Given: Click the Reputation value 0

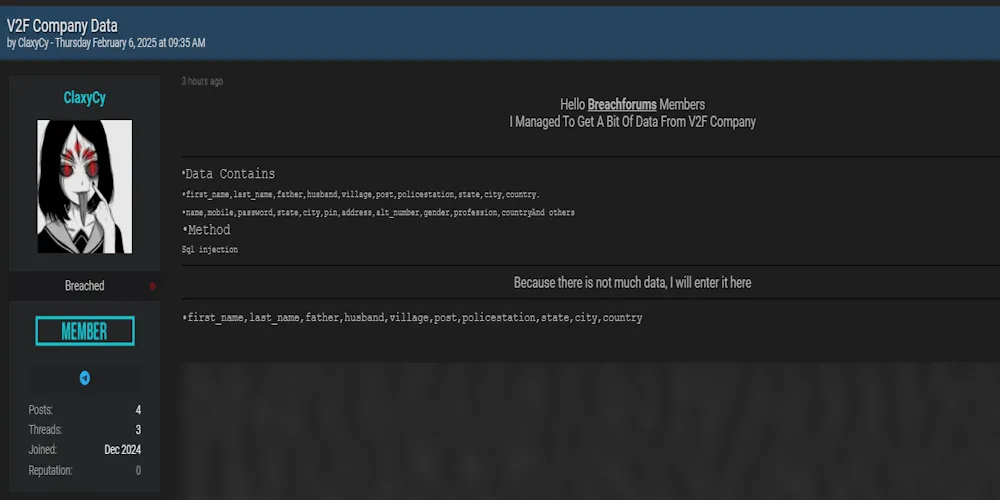Looking at the screenshot, I should tap(138, 471).
